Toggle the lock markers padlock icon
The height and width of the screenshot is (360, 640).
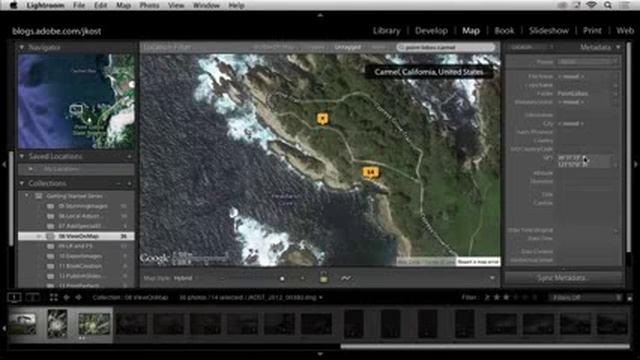pyautogui.click(x=323, y=278)
